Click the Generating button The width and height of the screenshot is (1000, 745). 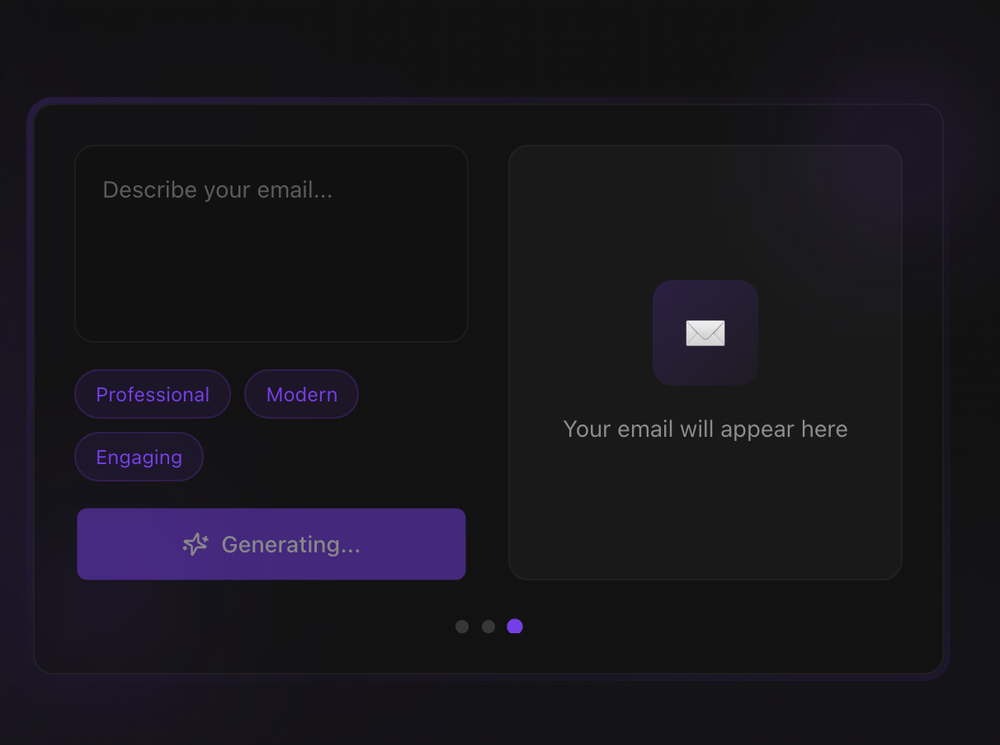pyautogui.click(x=271, y=544)
